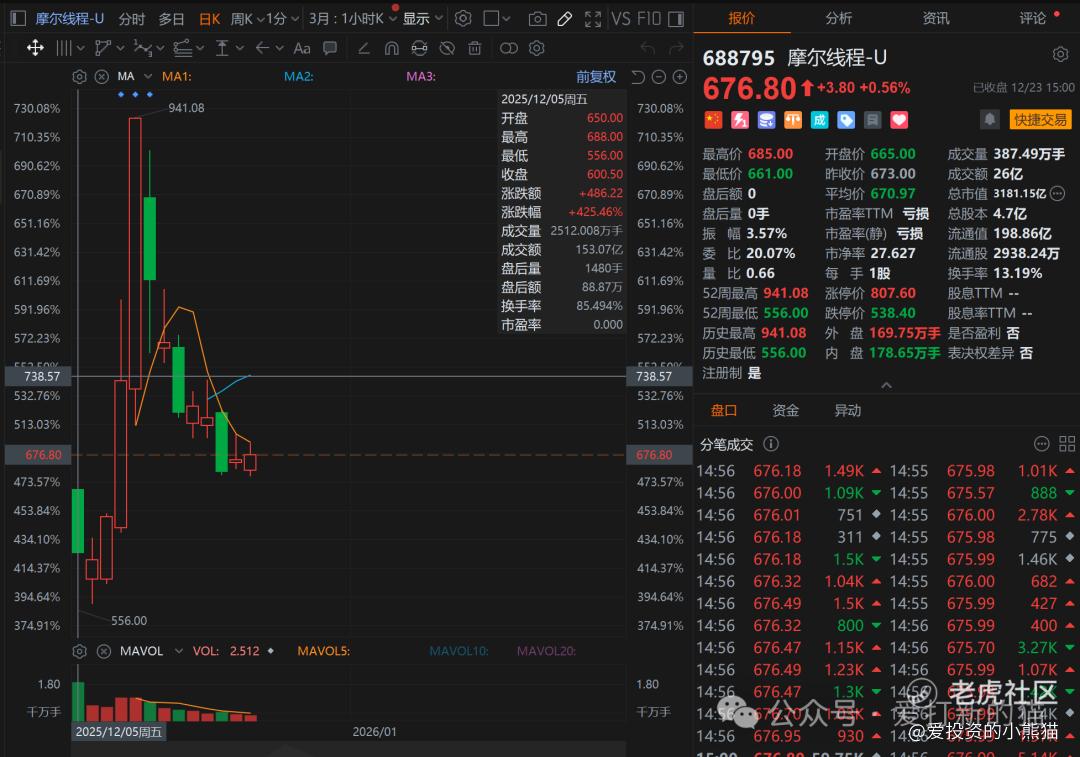The height and width of the screenshot is (757, 1080).
Task: Select the crosshair move cursor tool
Action: pyautogui.click(x=35, y=48)
